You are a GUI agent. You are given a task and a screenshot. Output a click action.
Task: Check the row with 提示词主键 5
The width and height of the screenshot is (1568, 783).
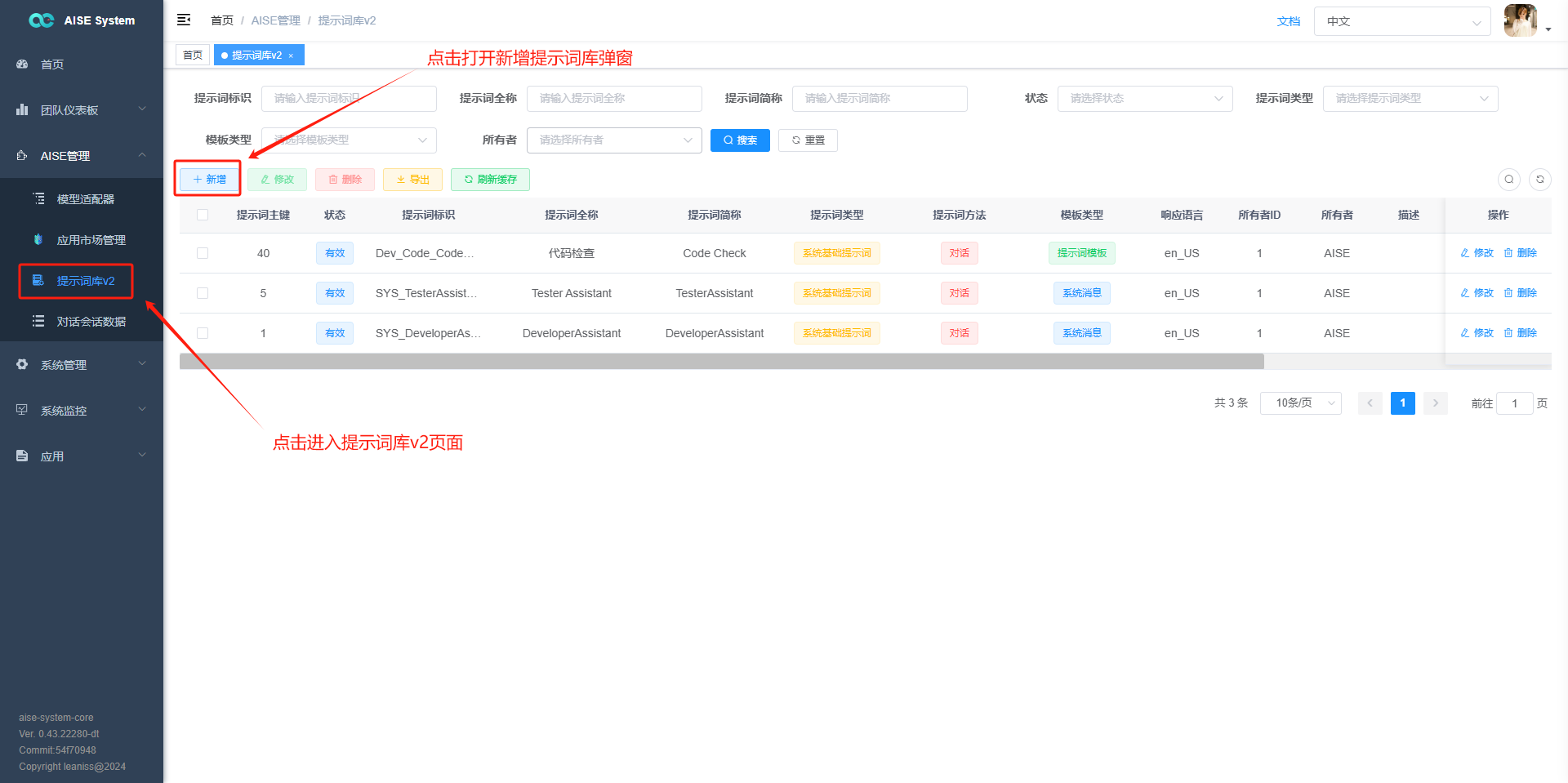tap(203, 293)
